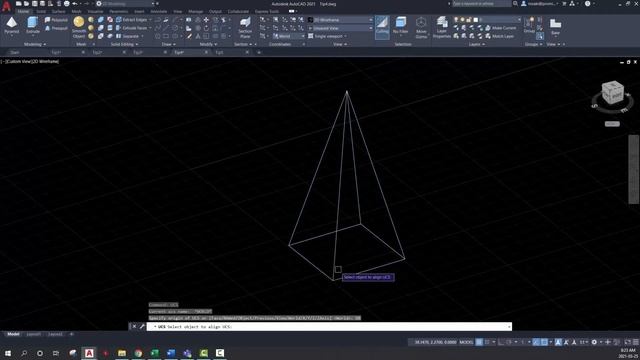This screenshot has width=640, height=360.
Task: Click the Separate solid editing button
Action: (x=128, y=36)
